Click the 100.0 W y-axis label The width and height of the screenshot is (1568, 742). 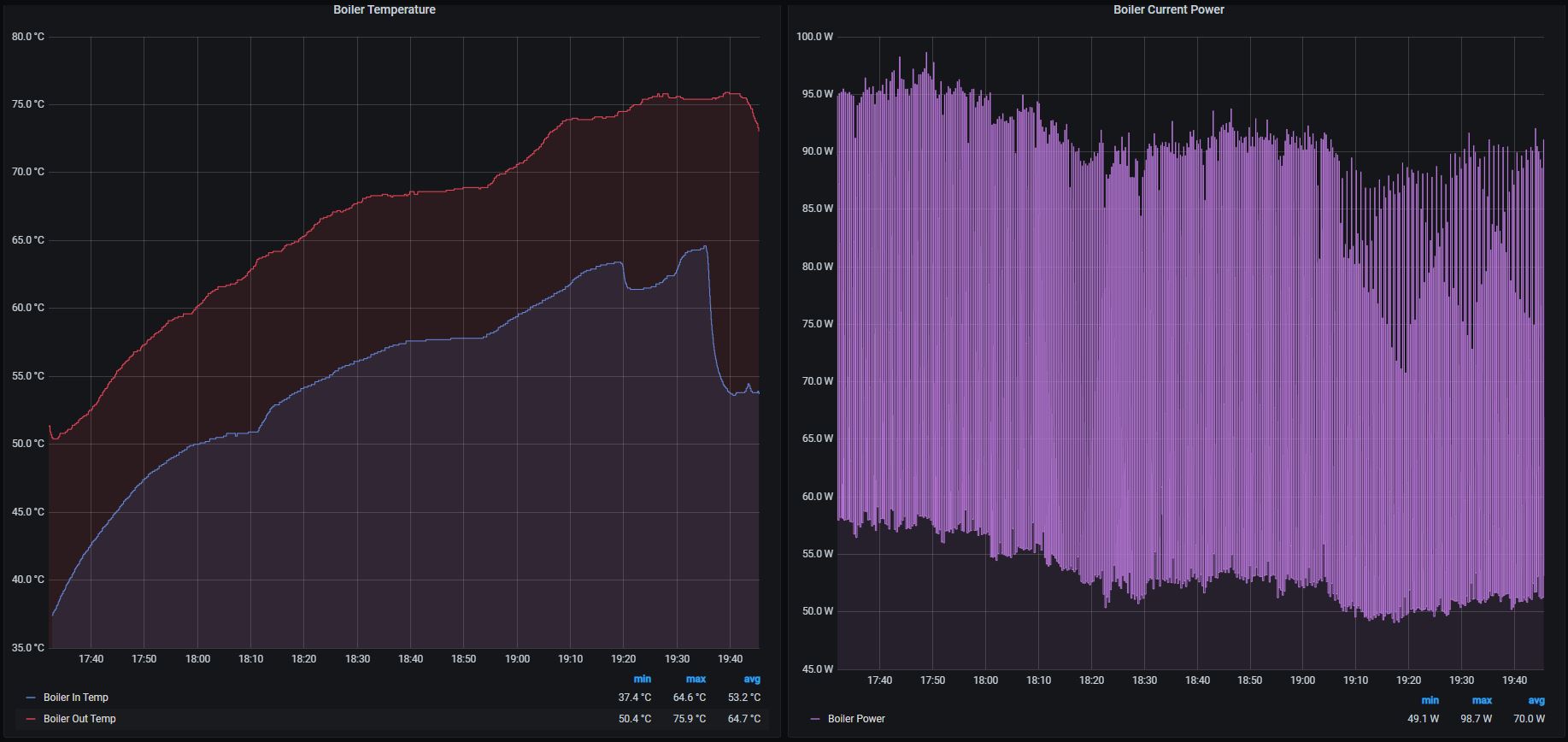pyautogui.click(x=814, y=37)
